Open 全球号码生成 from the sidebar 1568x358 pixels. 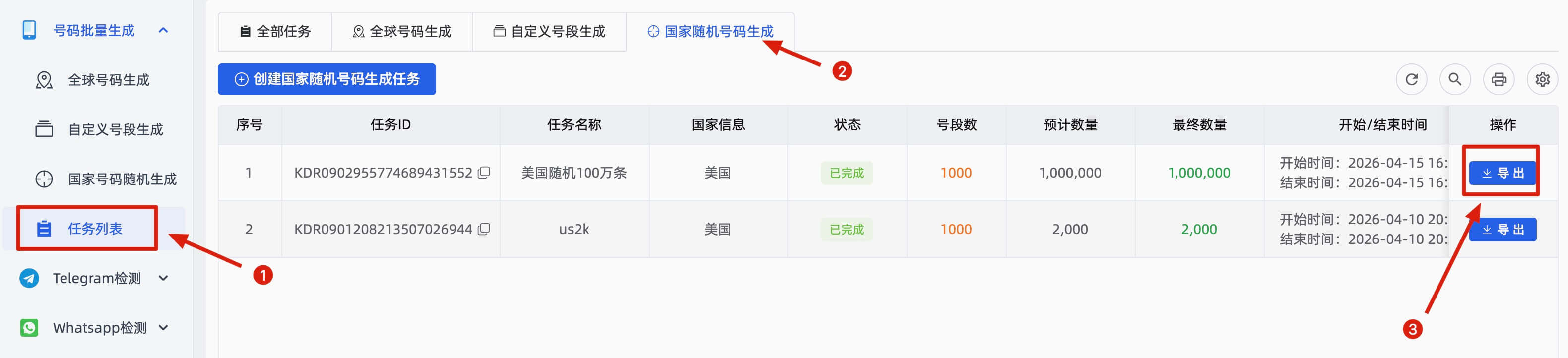[x=108, y=79]
